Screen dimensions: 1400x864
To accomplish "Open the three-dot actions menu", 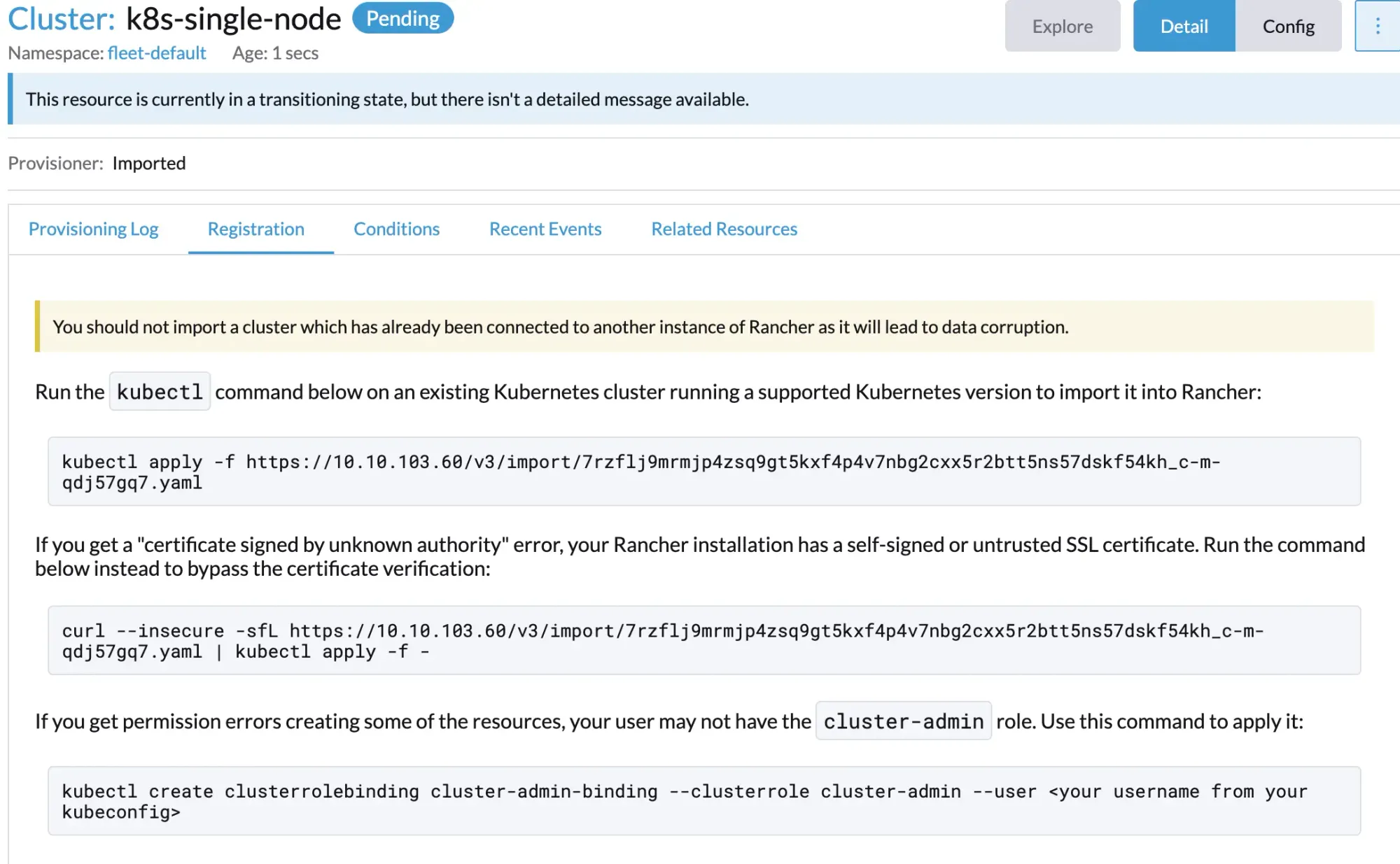I will pos(1377,27).
